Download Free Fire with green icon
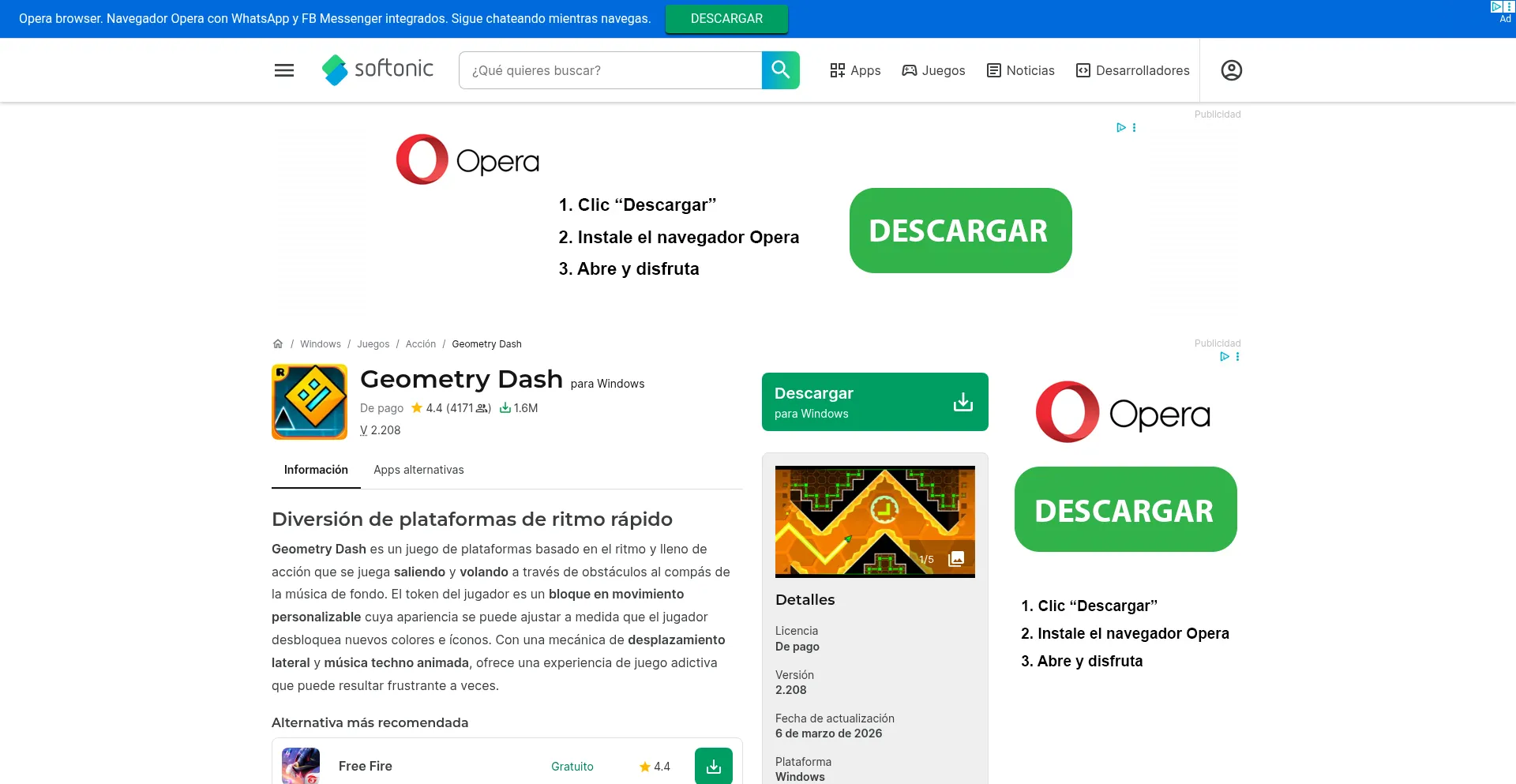Screen dimensions: 1516x784 point(713,766)
